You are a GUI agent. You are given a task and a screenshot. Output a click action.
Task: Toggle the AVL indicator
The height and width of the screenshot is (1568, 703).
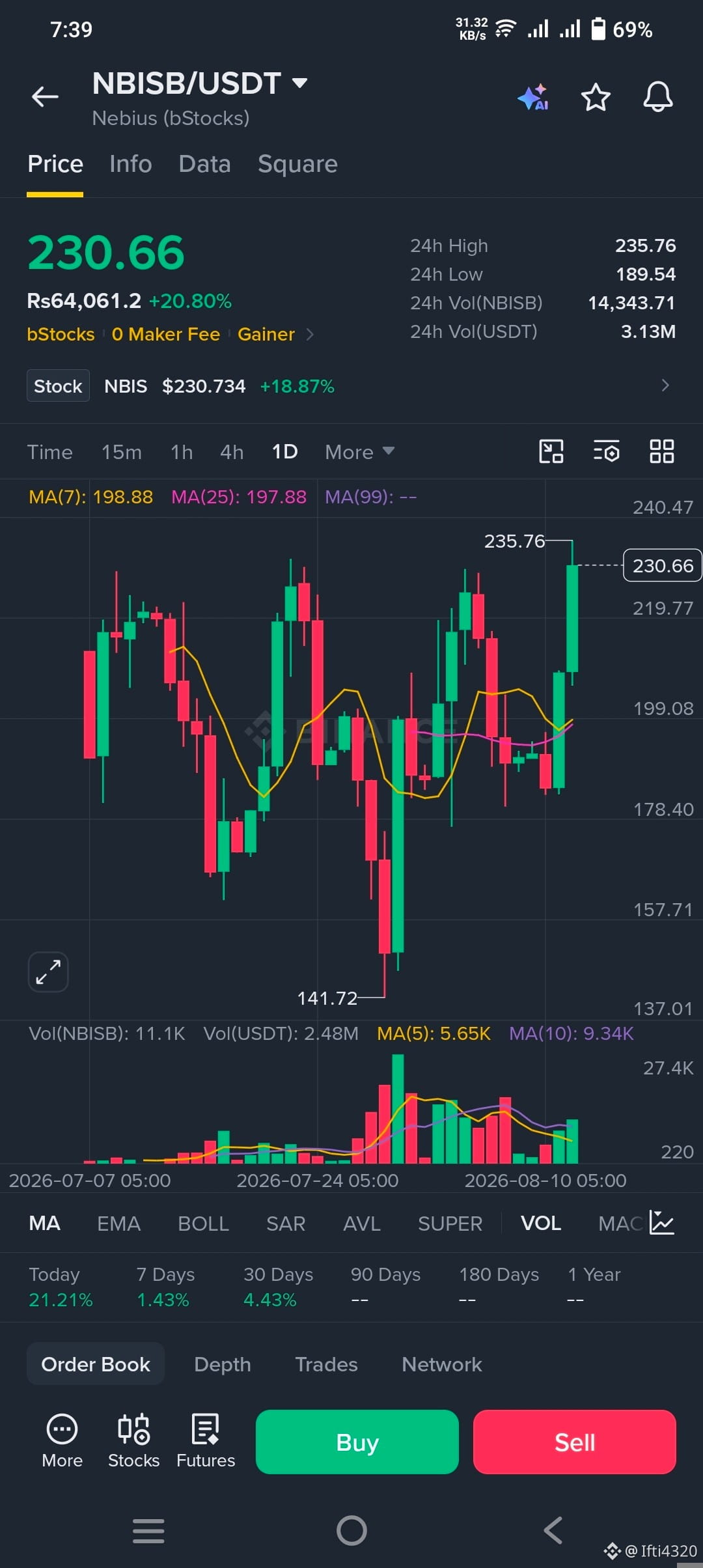361,1224
